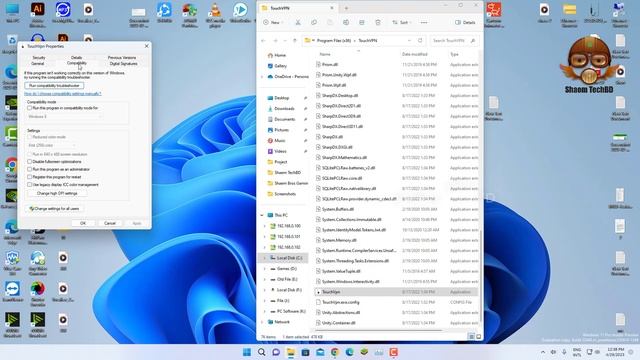Click the Cut icon in Explorer toolbar
Screen dimensions: 640x360
[x=298, y=22]
